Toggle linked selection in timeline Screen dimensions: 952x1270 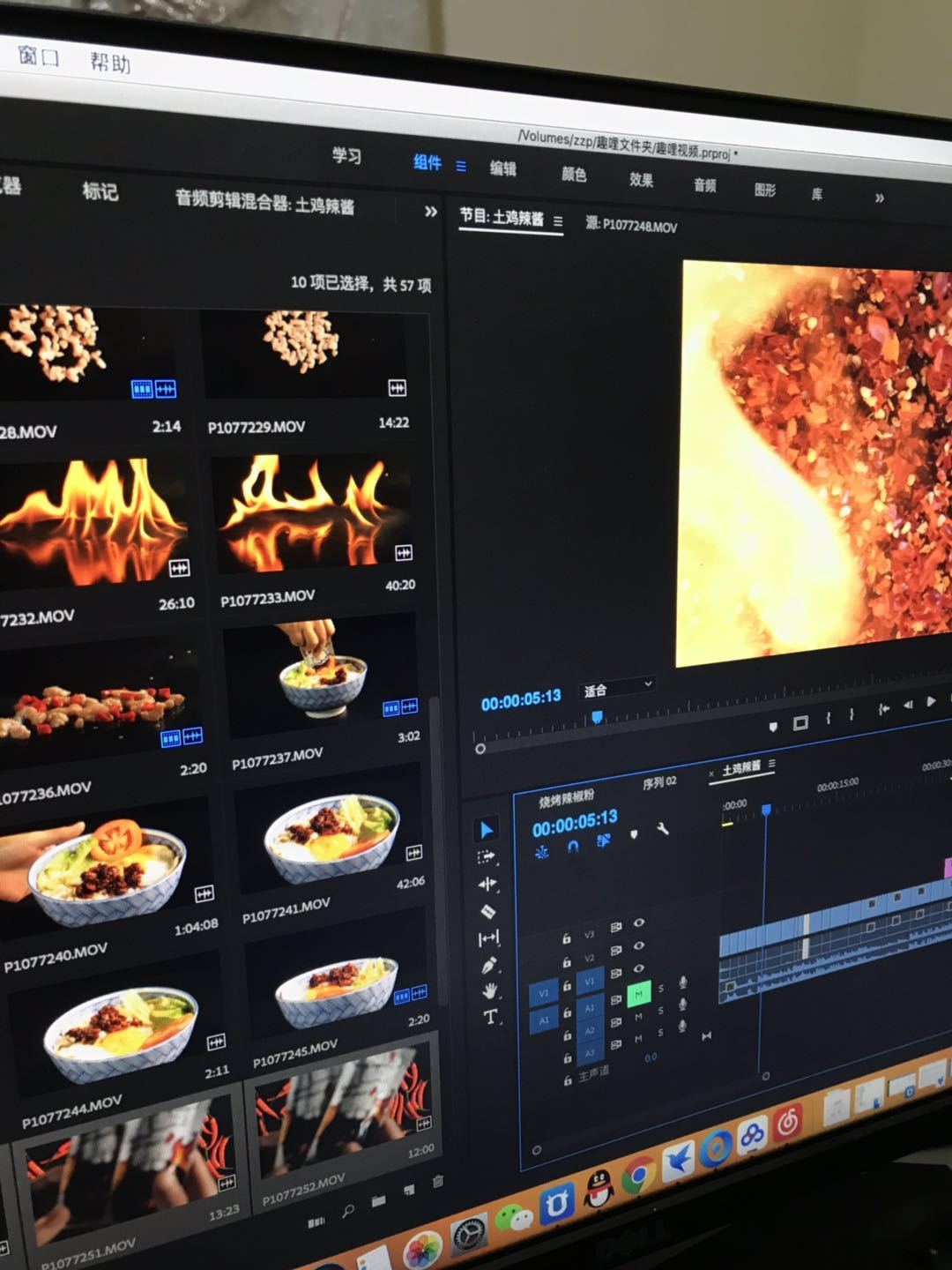(604, 840)
